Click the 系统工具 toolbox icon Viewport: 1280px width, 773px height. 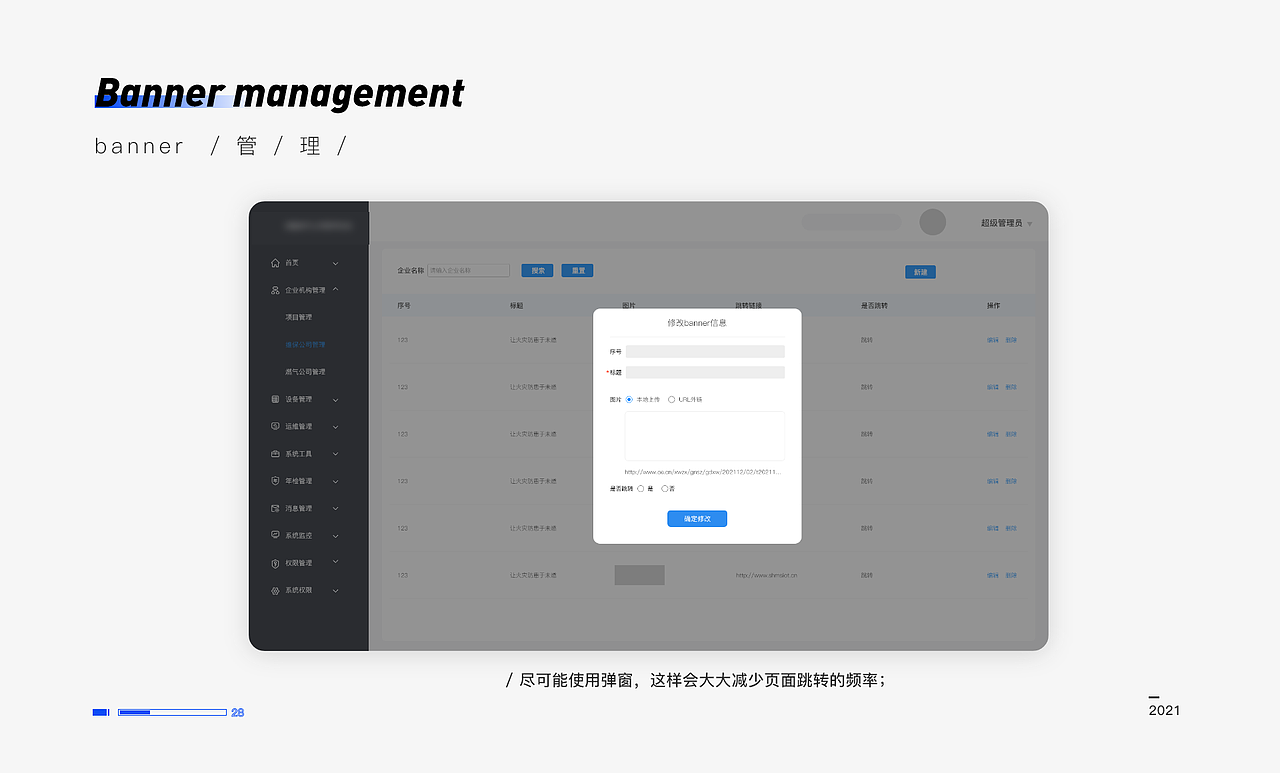pos(275,454)
